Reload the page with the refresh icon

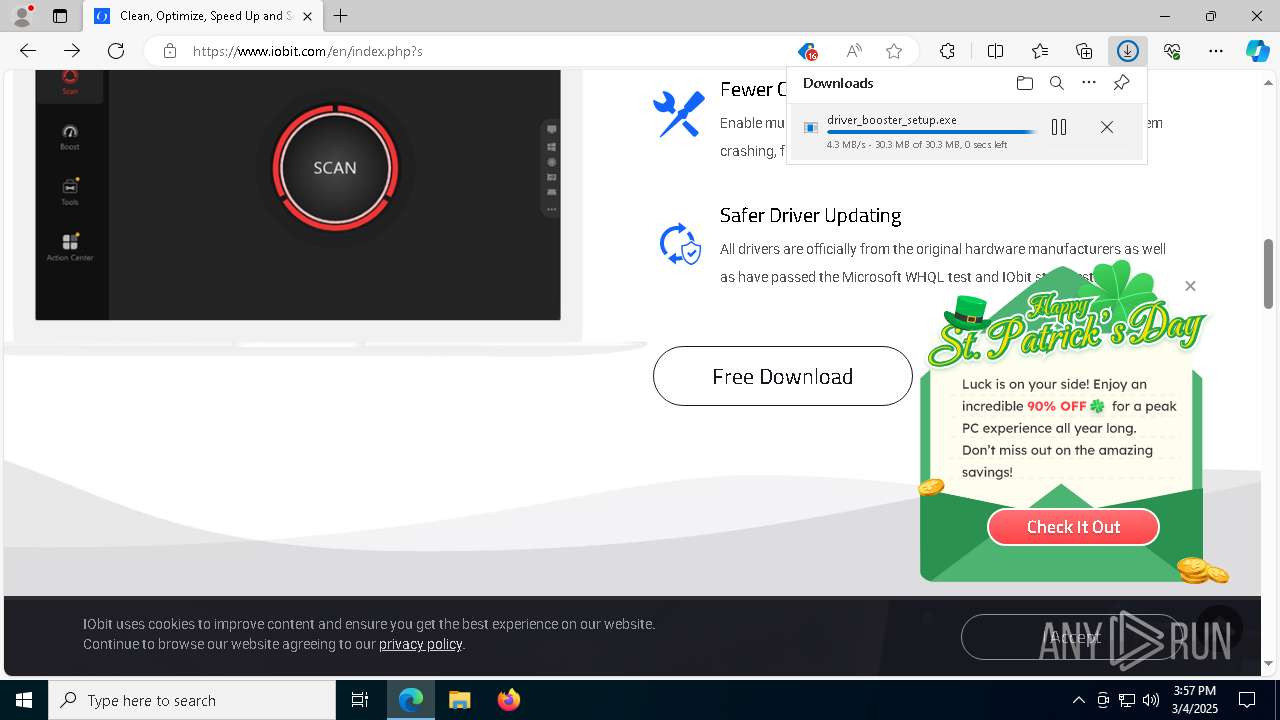[116, 51]
